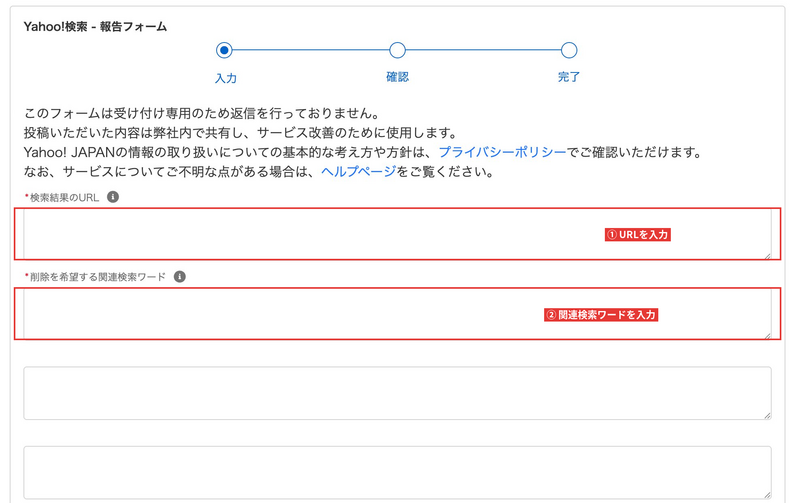Click the 確認 step label
Viewport: 800px width, 503px height.
[397, 77]
